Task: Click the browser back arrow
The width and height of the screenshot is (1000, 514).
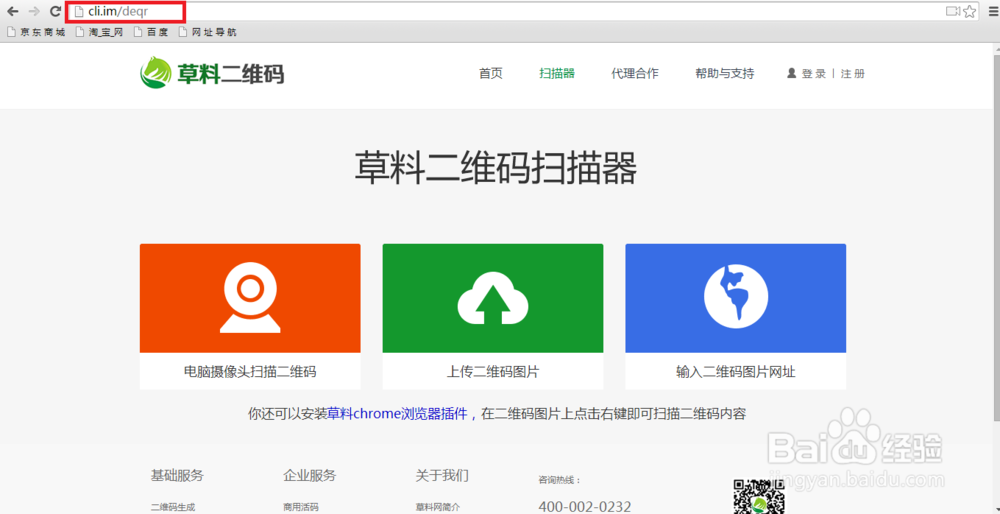Action: point(12,11)
